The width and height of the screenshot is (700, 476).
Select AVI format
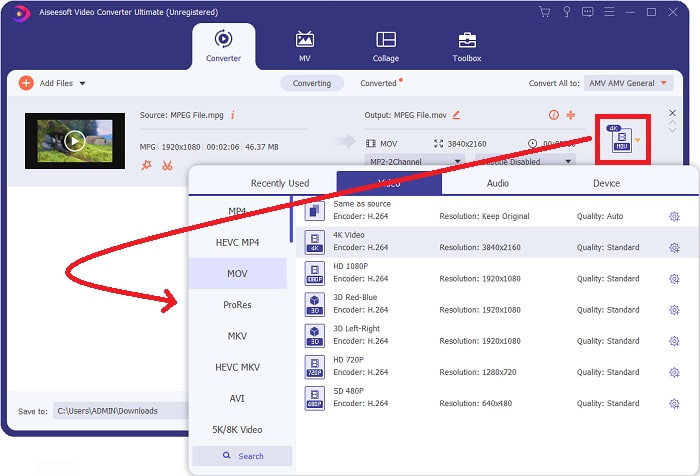point(237,398)
